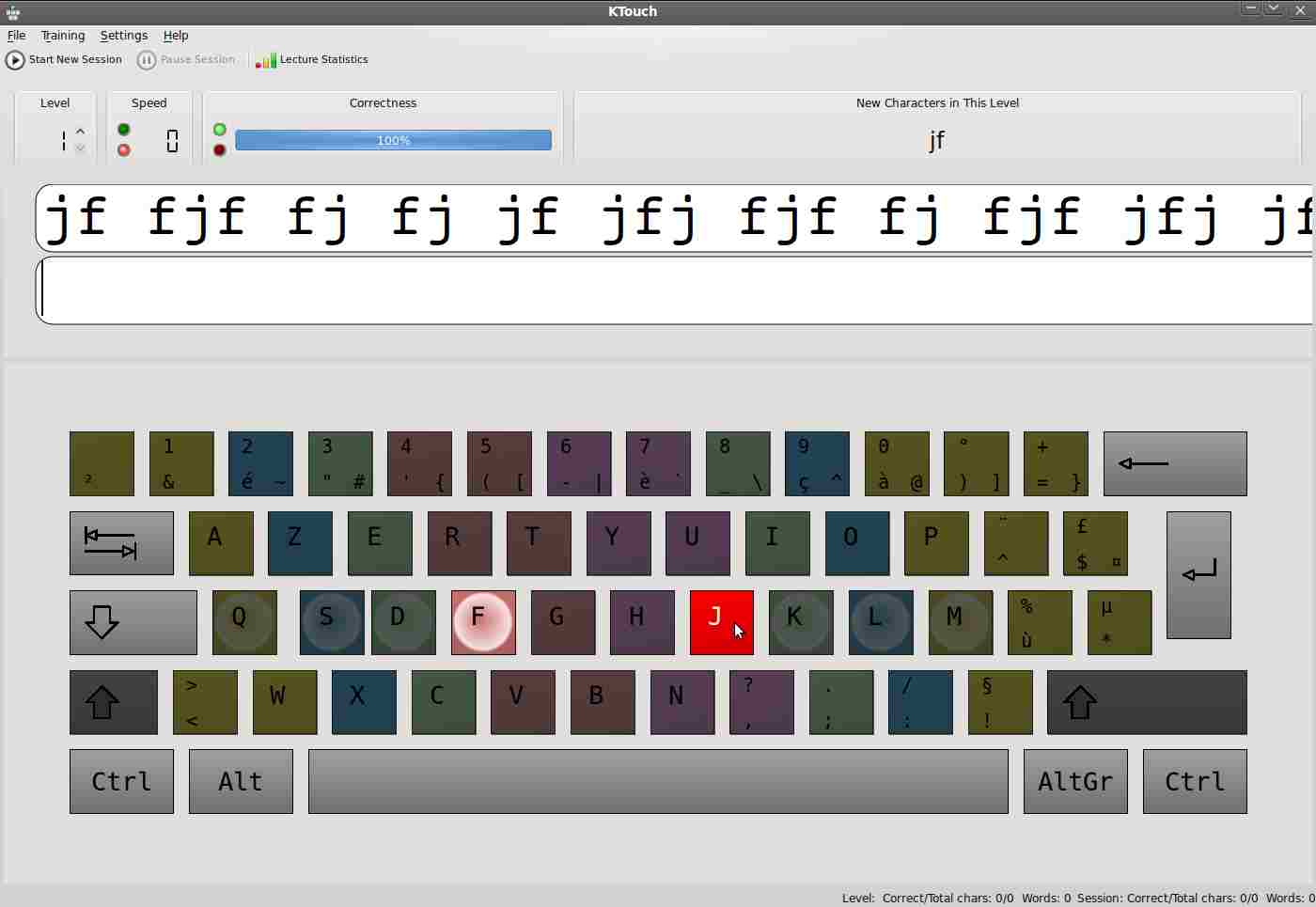Click the highlighted red J key
The width and height of the screenshot is (1316, 907).
click(x=722, y=622)
